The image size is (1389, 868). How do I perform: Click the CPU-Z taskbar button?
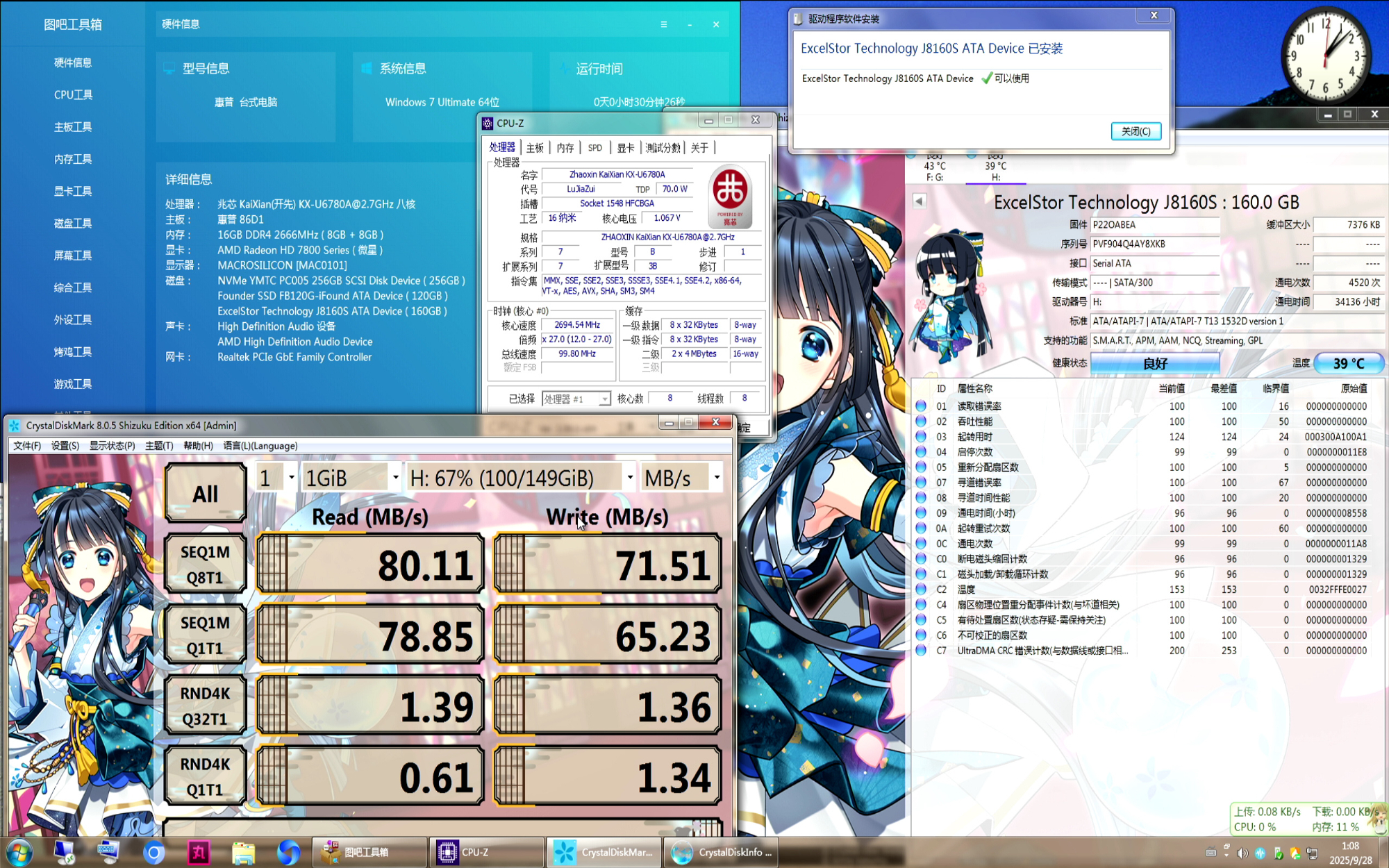486,852
